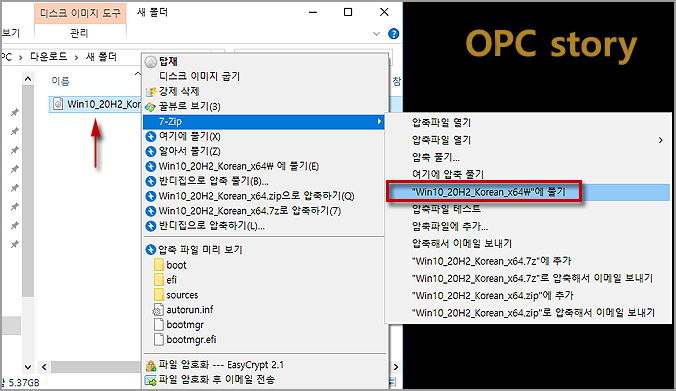Image resolution: width=676 pixels, height=391 pixels.
Task: Click the sources folder name
Action: pyautogui.click(x=182, y=295)
